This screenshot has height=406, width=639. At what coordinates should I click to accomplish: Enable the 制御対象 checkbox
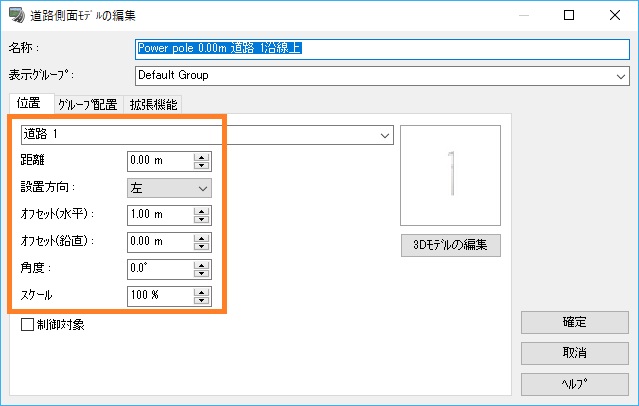click(x=27, y=325)
